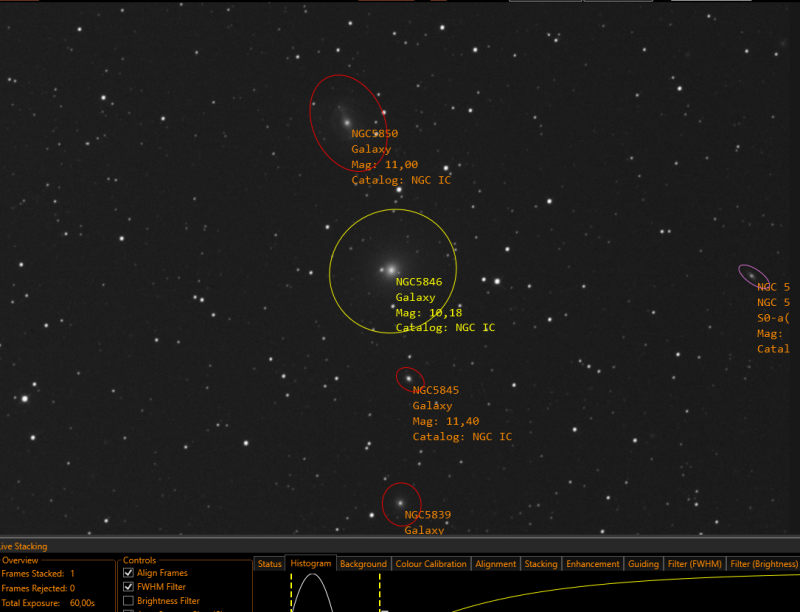Click 'Catalog: NGC IC' under NGC5845
The width and height of the screenshot is (800, 612).
coord(462,437)
